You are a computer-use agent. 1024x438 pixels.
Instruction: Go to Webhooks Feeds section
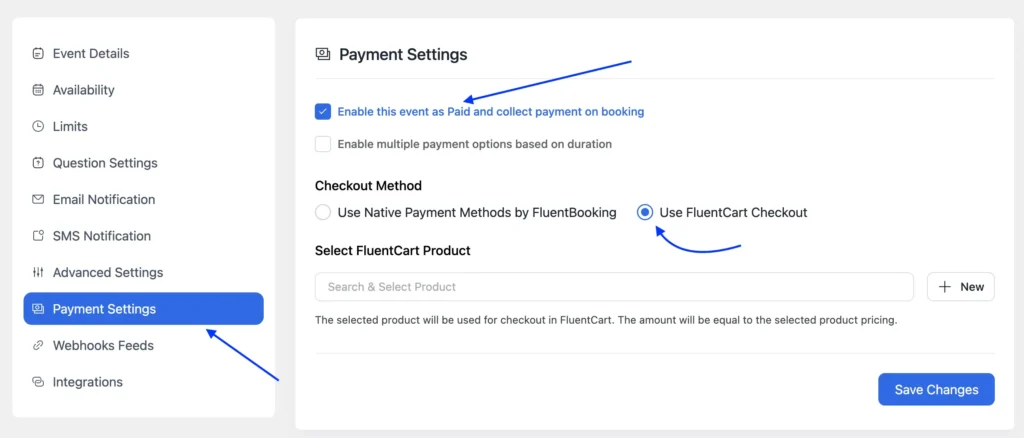point(103,346)
